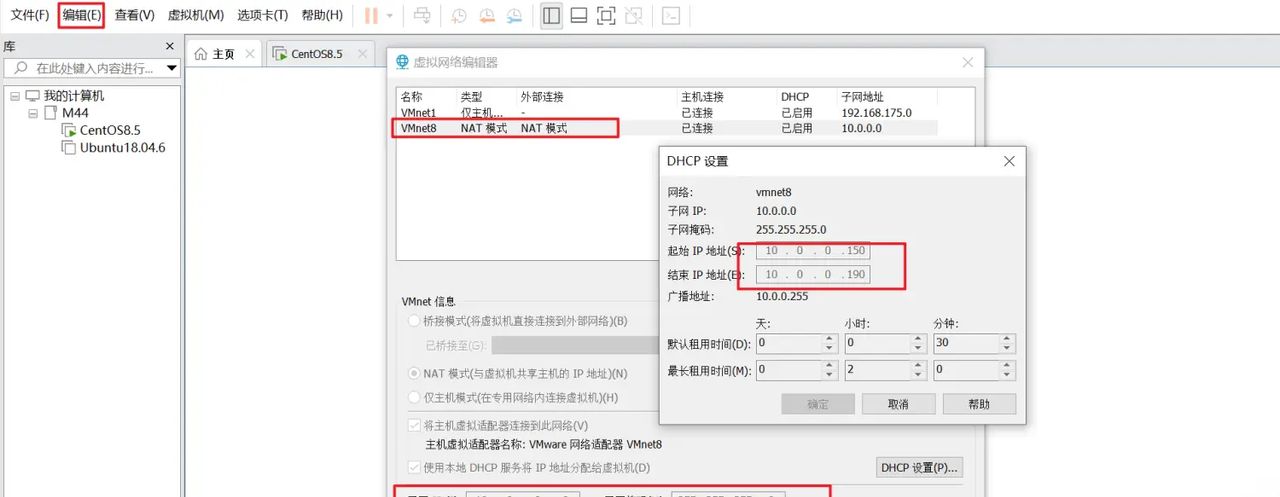The height and width of the screenshot is (497, 1280).
Task: Open the snapshot manager wrench-clock icon
Action: click(513, 16)
